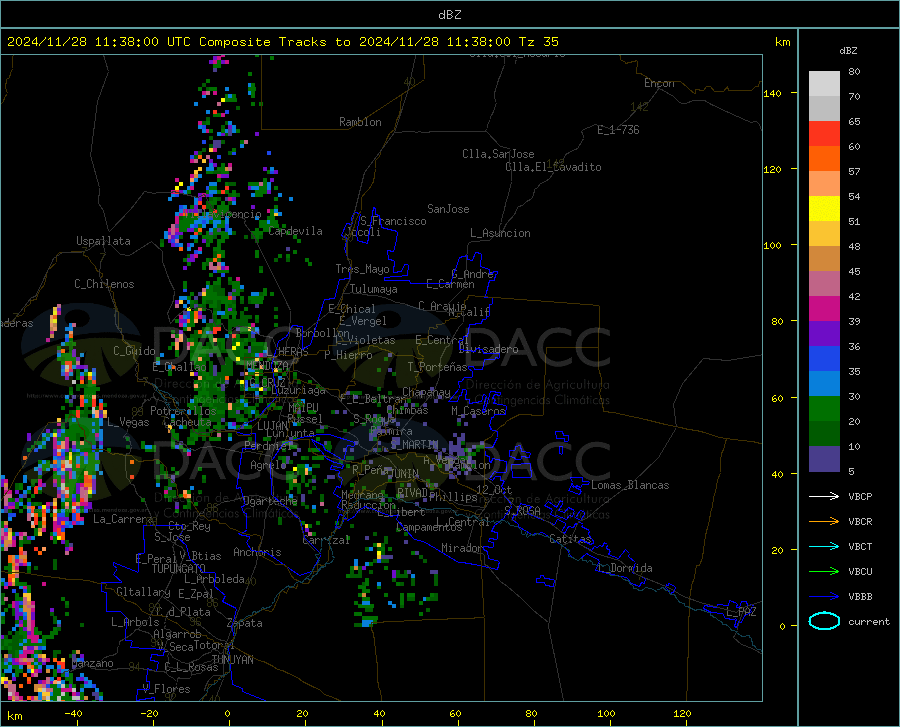The image size is (900, 727).
Task: Click the '-20' horizontal axis tick label
Action: 149,713
